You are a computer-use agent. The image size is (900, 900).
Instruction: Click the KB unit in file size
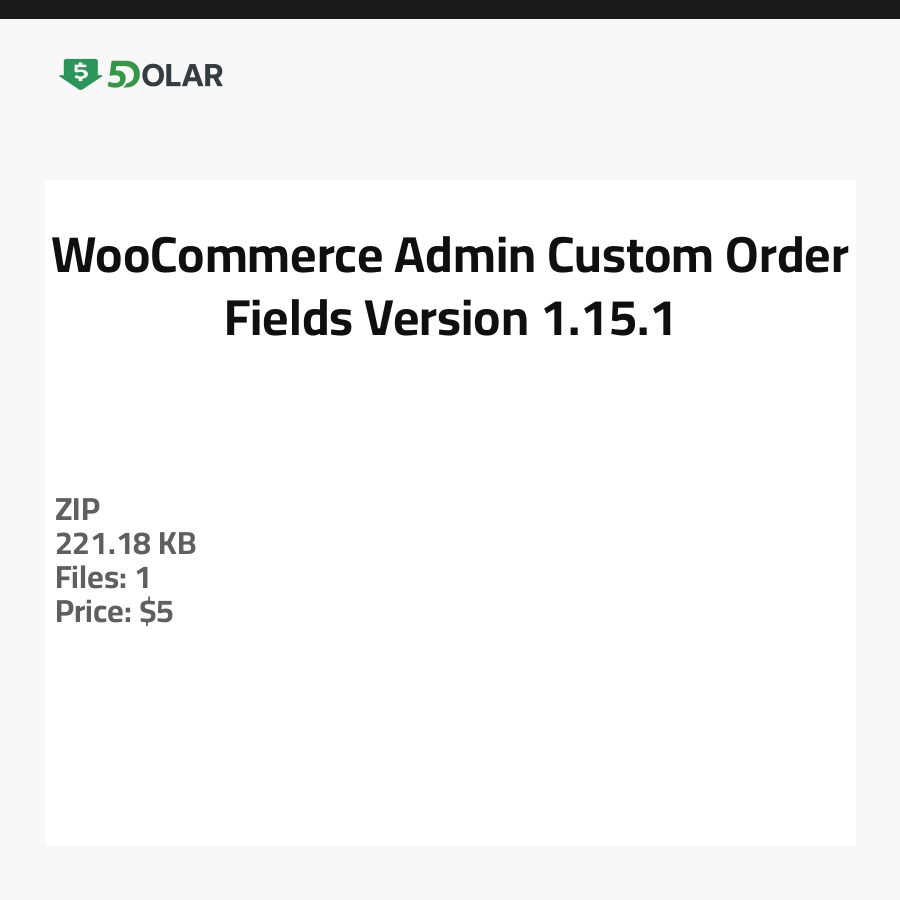(x=177, y=544)
